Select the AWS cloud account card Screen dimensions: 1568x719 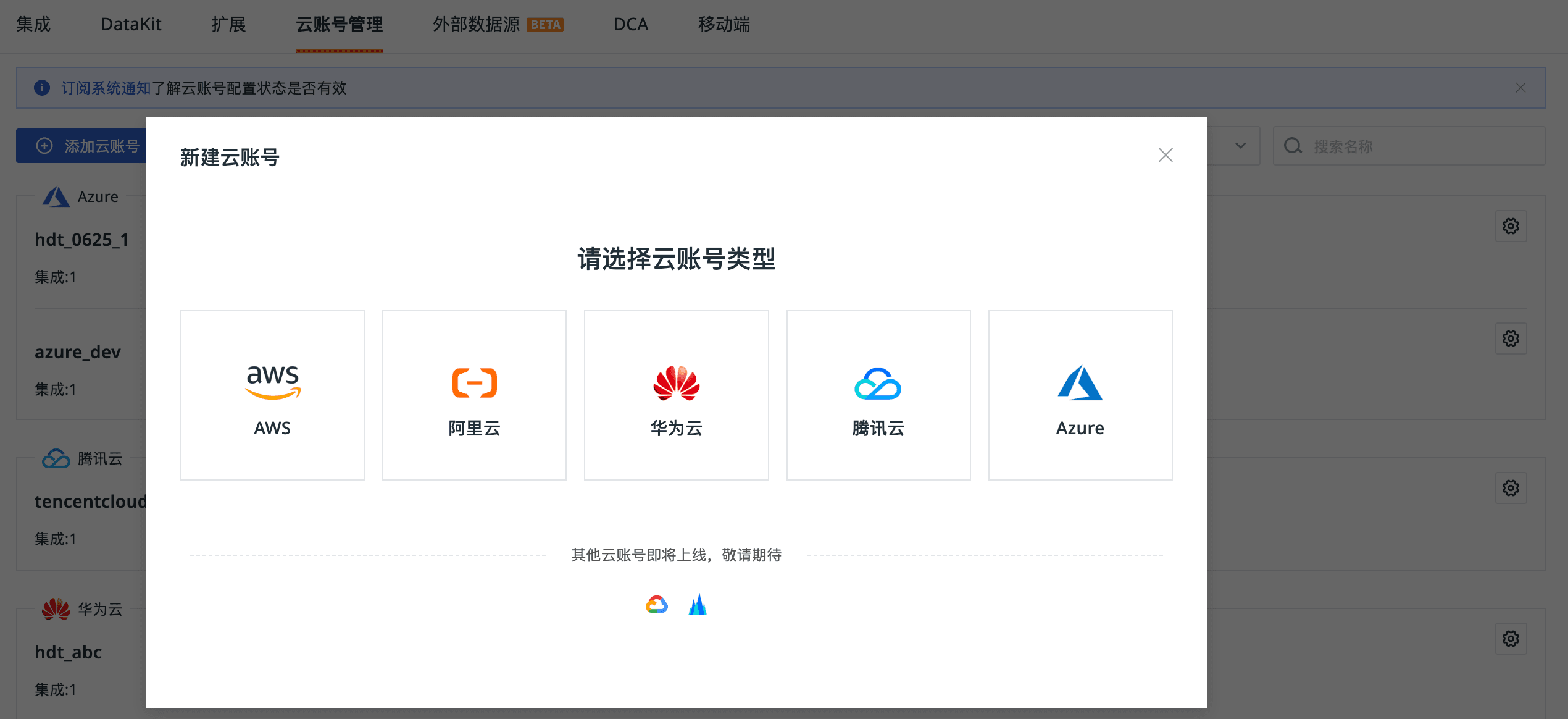point(272,395)
